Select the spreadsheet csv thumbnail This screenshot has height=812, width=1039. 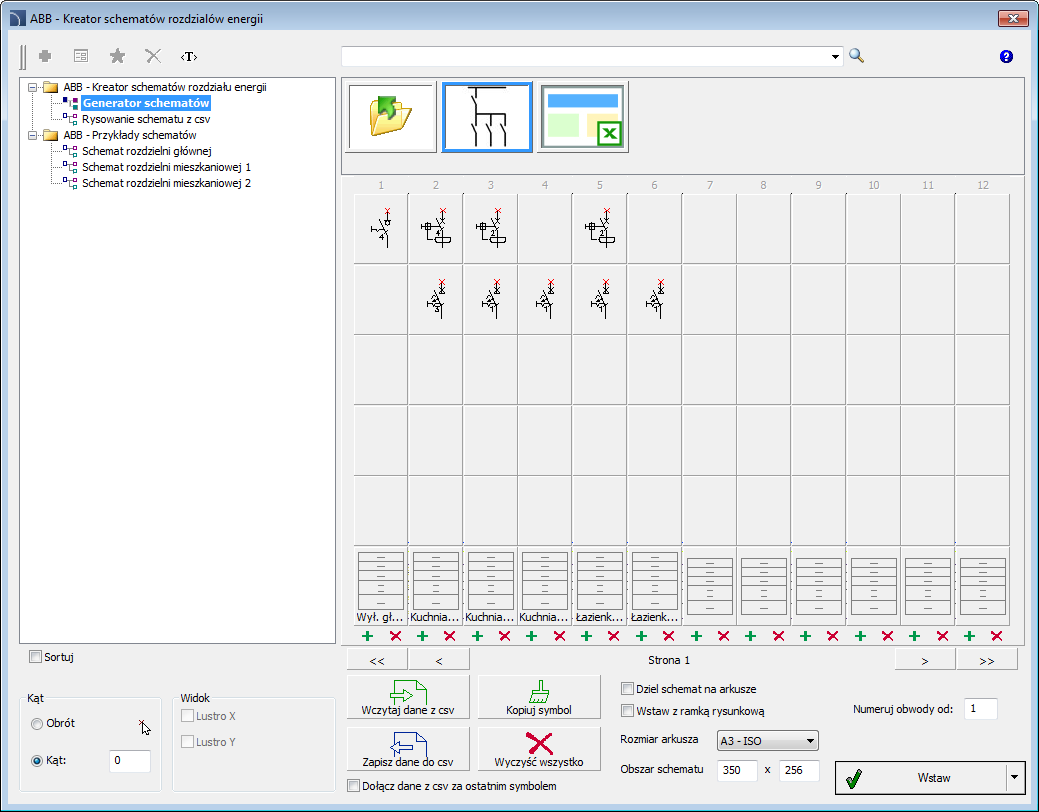[582, 117]
